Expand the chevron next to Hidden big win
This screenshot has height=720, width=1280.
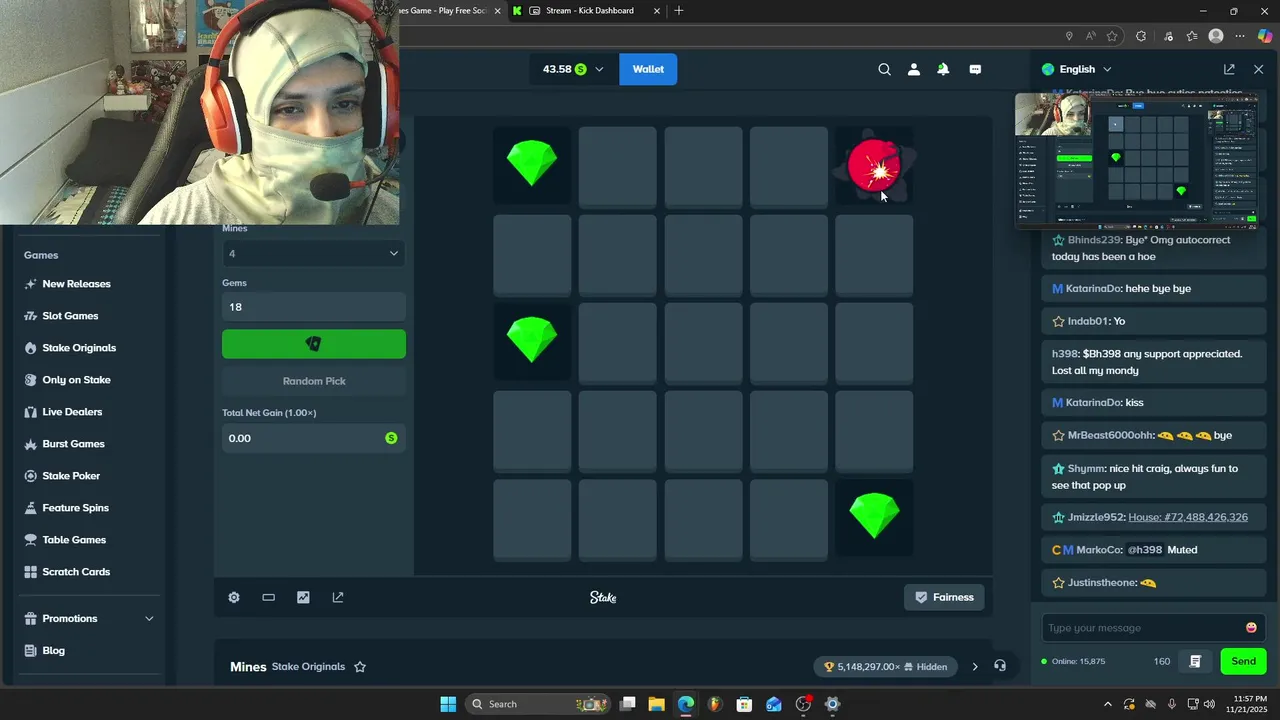click(975, 667)
